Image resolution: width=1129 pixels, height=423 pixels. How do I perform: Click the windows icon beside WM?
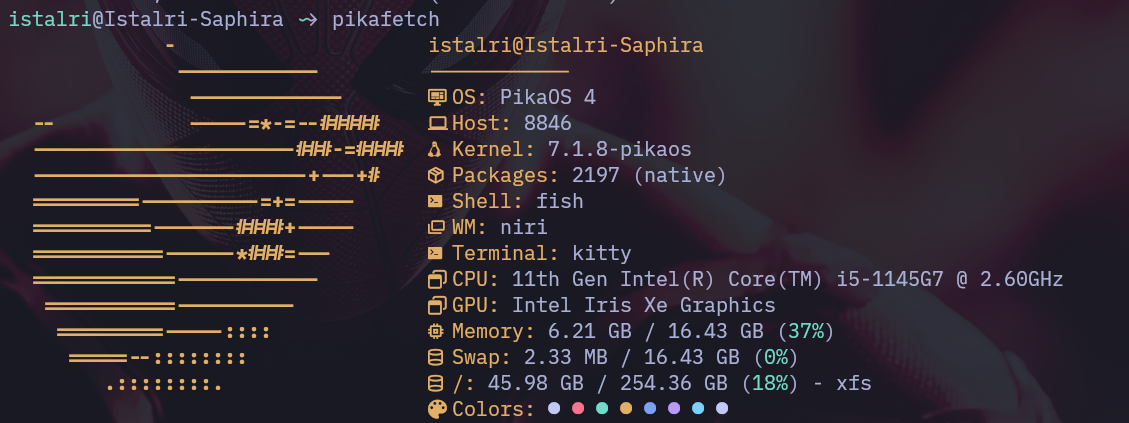pyautogui.click(x=436, y=228)
